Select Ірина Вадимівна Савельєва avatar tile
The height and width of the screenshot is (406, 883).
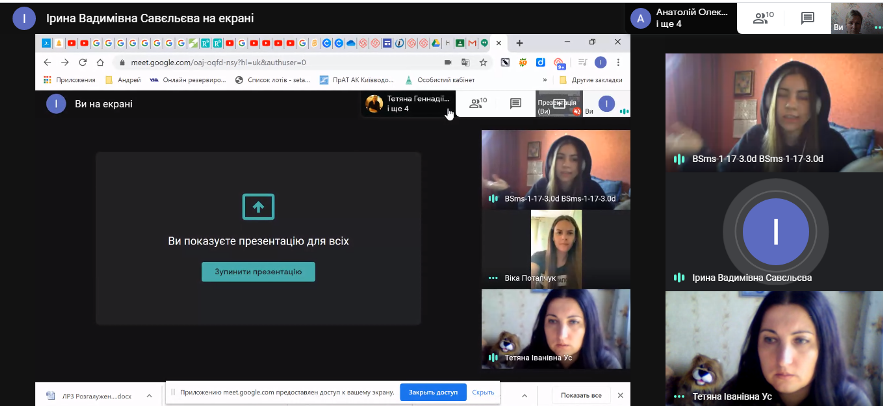[x=774, y=231]
